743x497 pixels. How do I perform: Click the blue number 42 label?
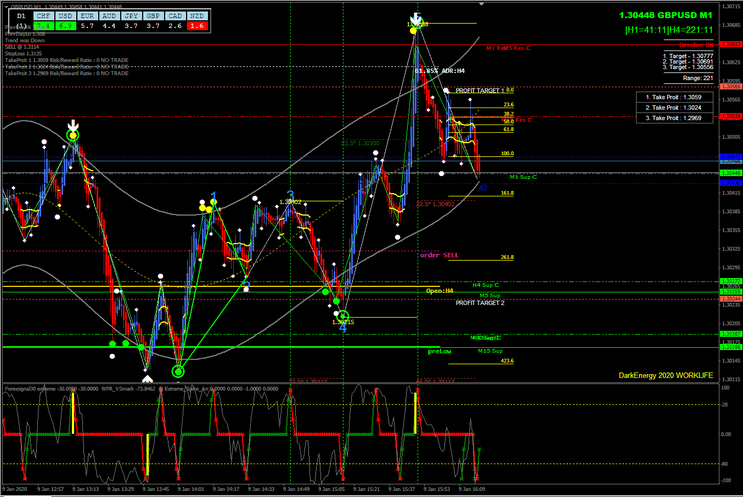[484, 187]
